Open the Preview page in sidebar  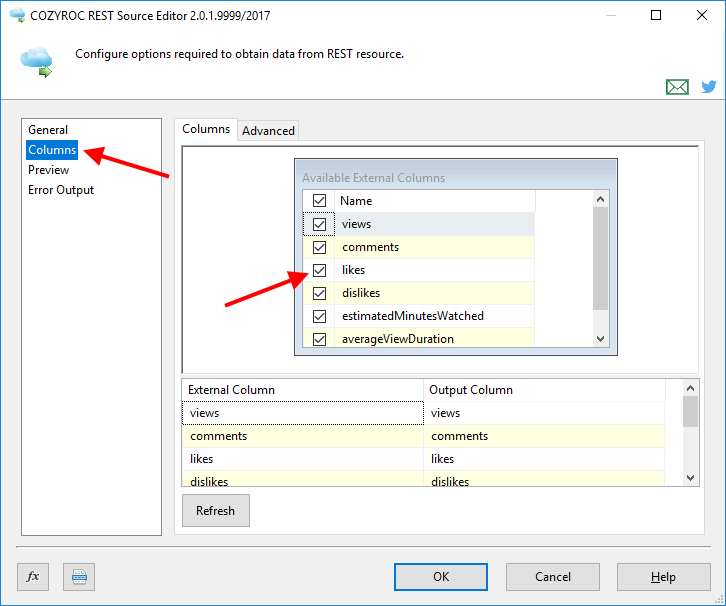(49, 170)
